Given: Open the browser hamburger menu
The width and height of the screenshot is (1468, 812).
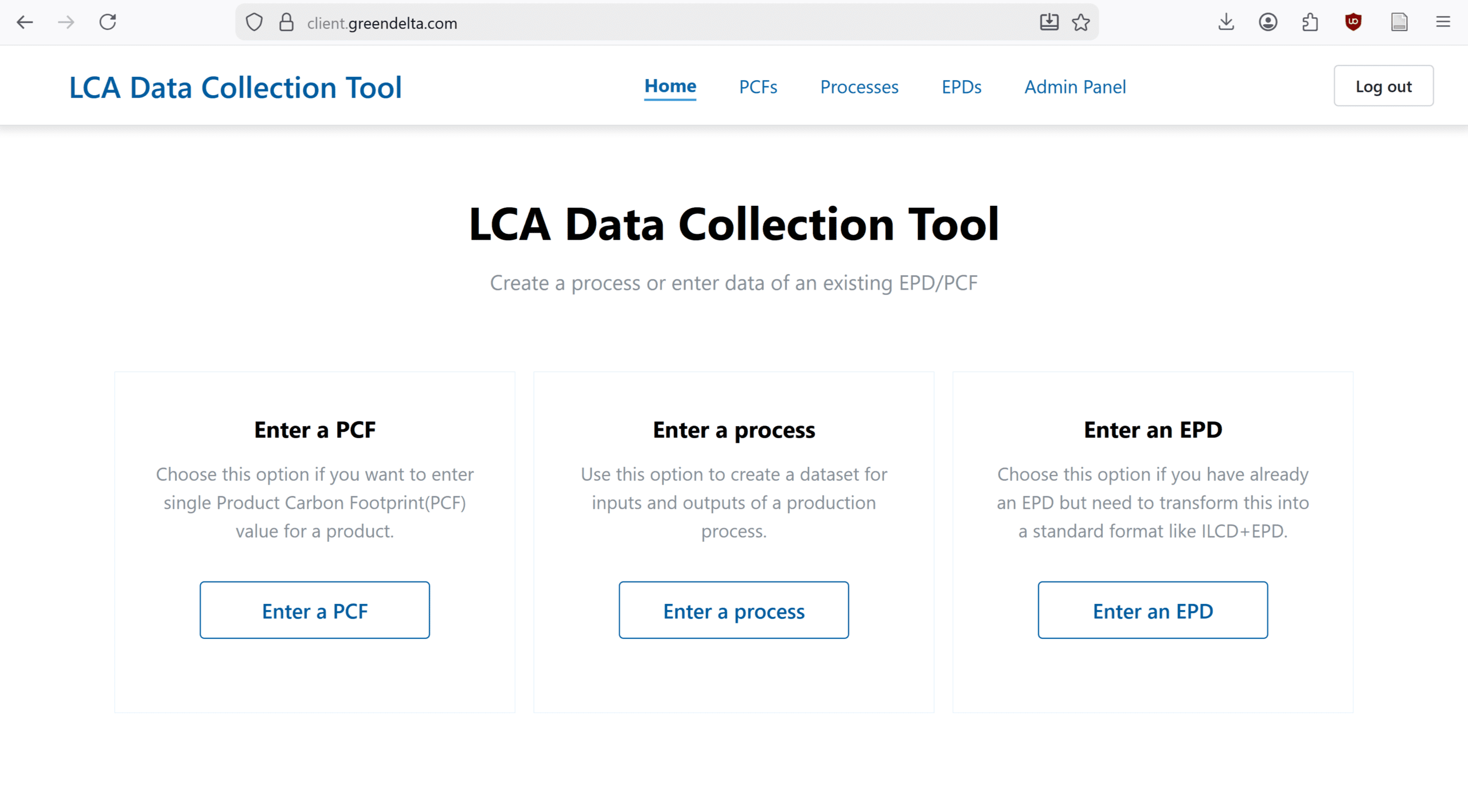Looking at the screenshot, I should pyautogui.click(x=1443, y=22).
